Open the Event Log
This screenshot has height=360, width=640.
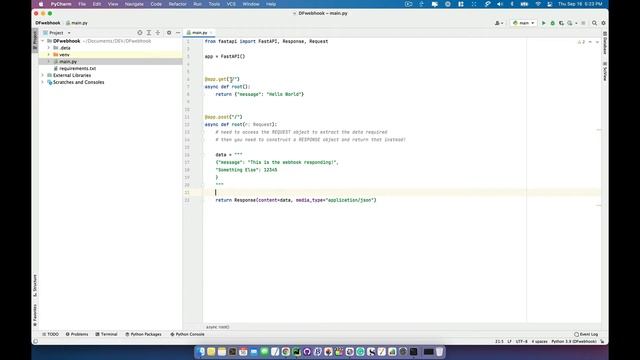point(586,334)
